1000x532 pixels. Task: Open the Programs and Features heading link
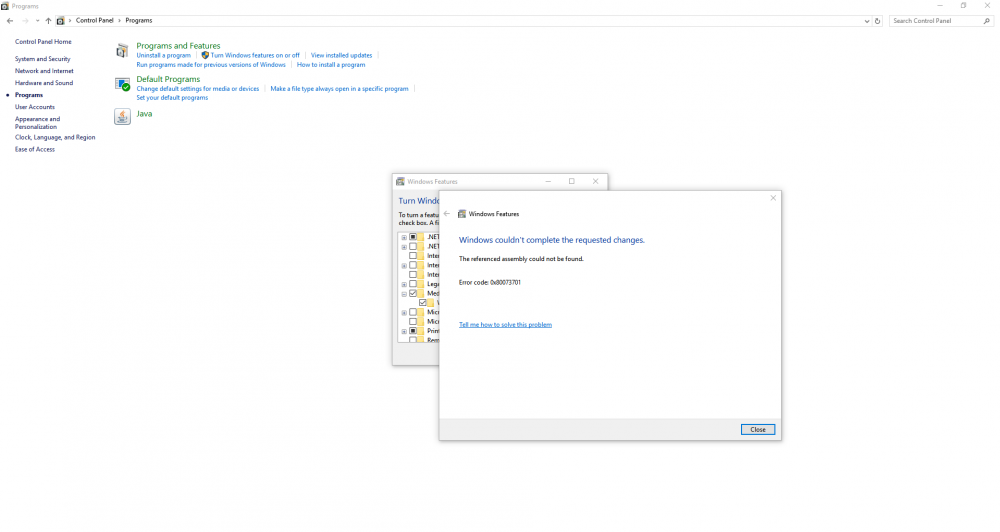click(178, 46)
